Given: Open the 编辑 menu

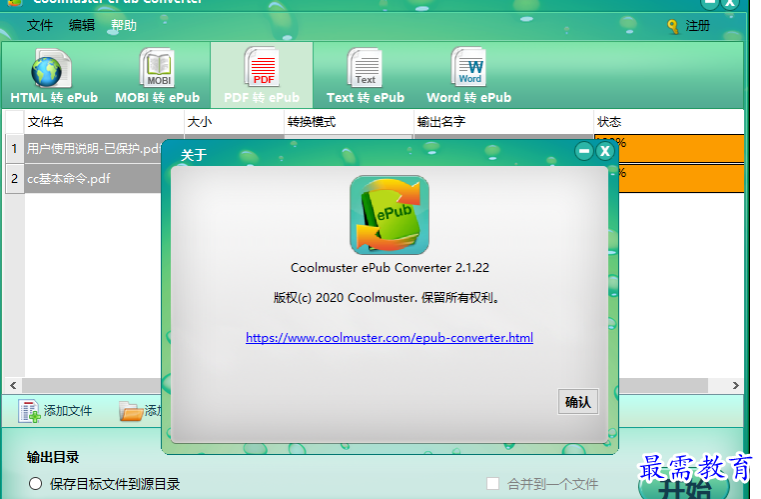Looking at the screenshot, I should [82, 25].
